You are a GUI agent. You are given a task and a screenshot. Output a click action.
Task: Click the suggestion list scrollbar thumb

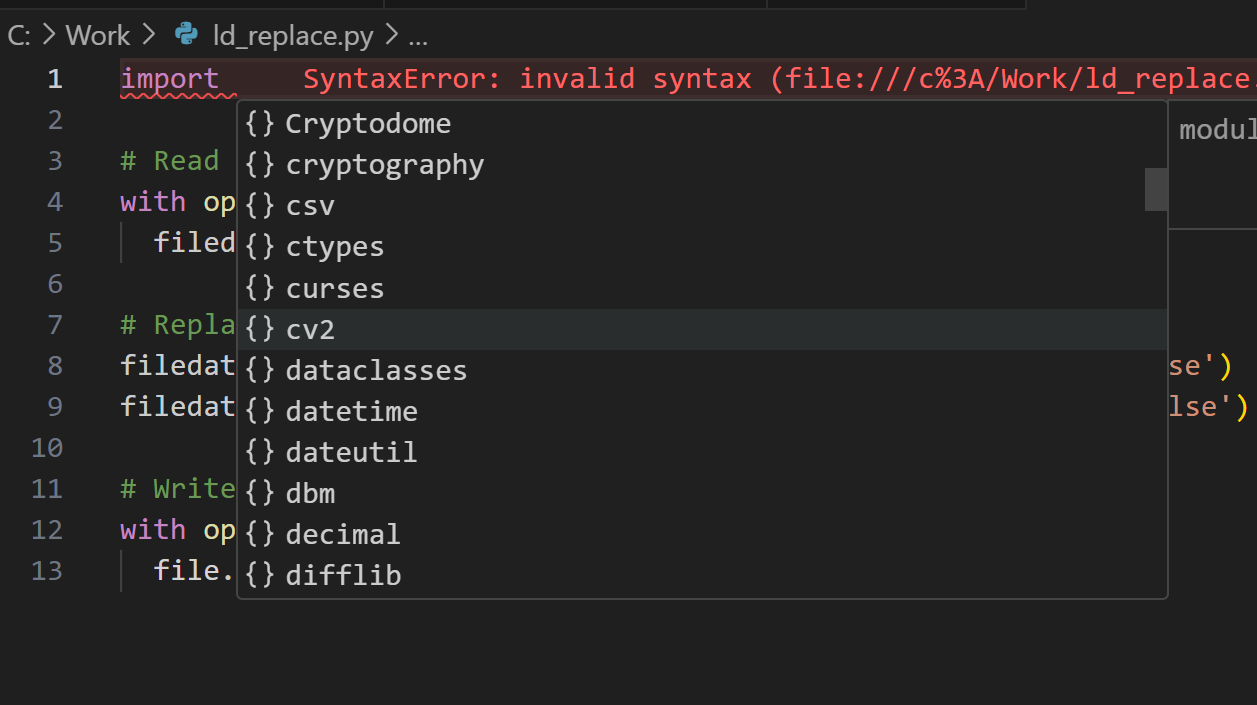(1156, 189)
